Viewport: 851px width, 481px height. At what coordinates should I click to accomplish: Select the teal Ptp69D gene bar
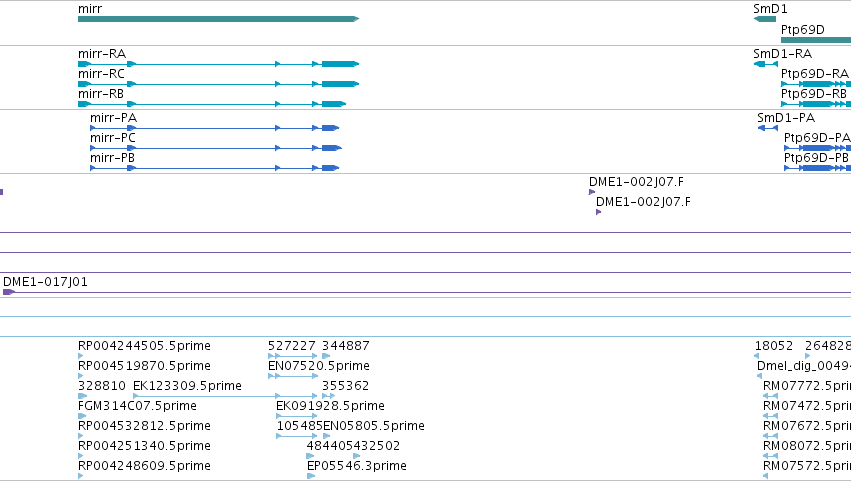pos(816,40)
